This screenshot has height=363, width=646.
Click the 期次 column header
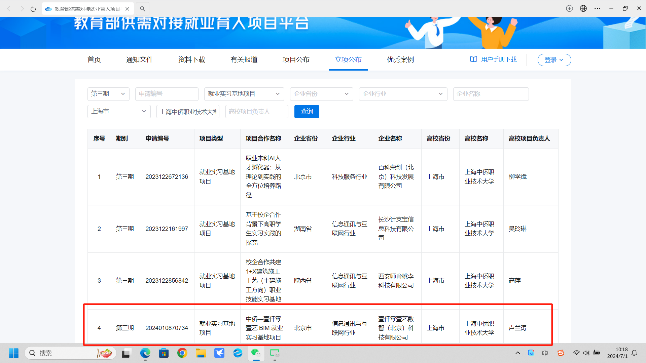(122, 139)
